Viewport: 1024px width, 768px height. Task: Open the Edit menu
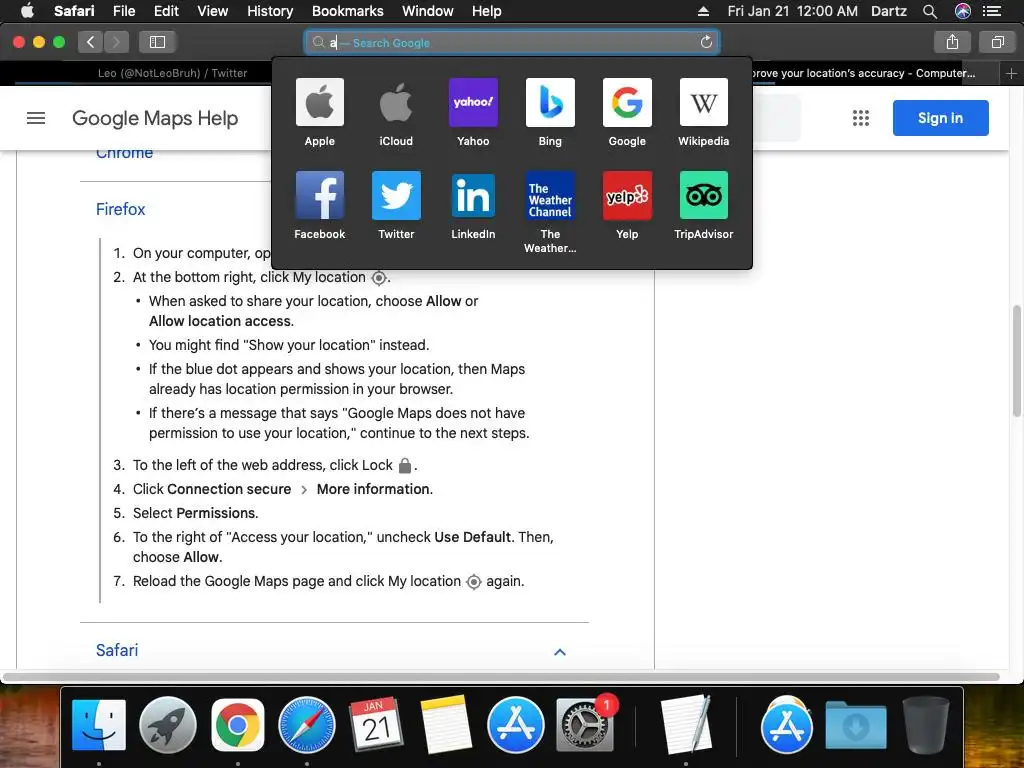(166, 11)
